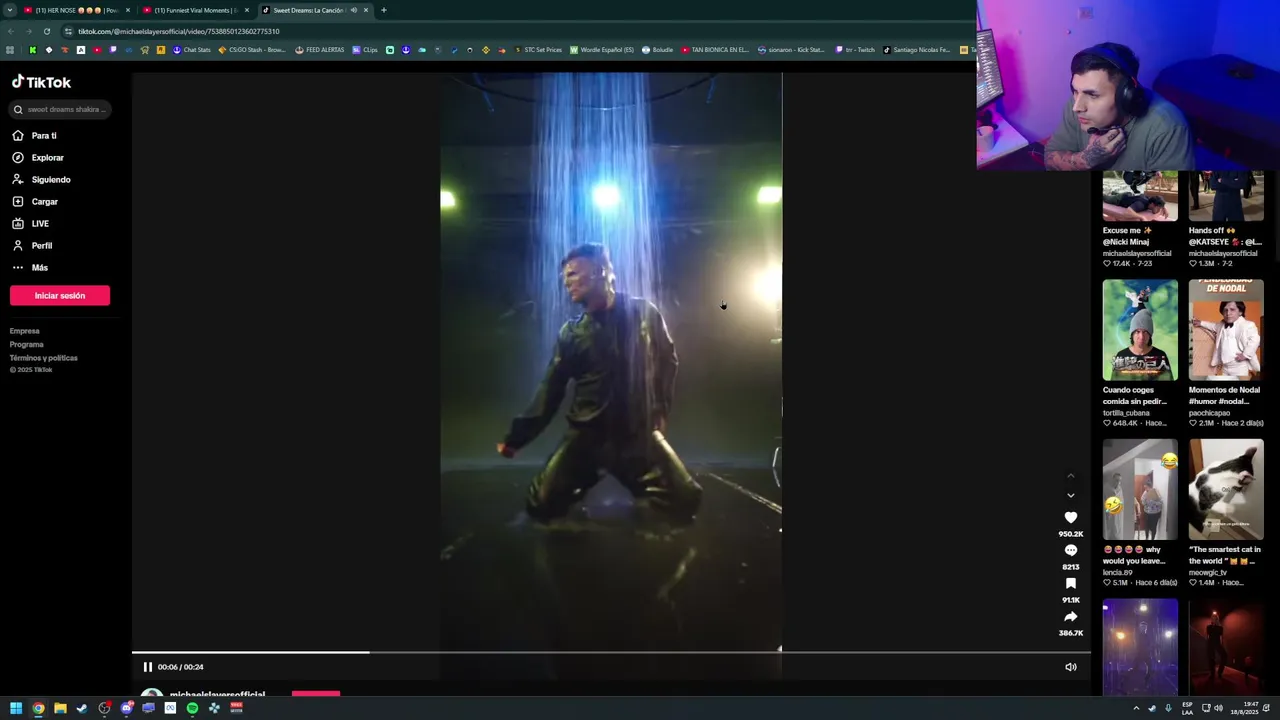Show hidden tray icons chevron
This screenshot has height=720, width=1280.
pos(1136,708)
